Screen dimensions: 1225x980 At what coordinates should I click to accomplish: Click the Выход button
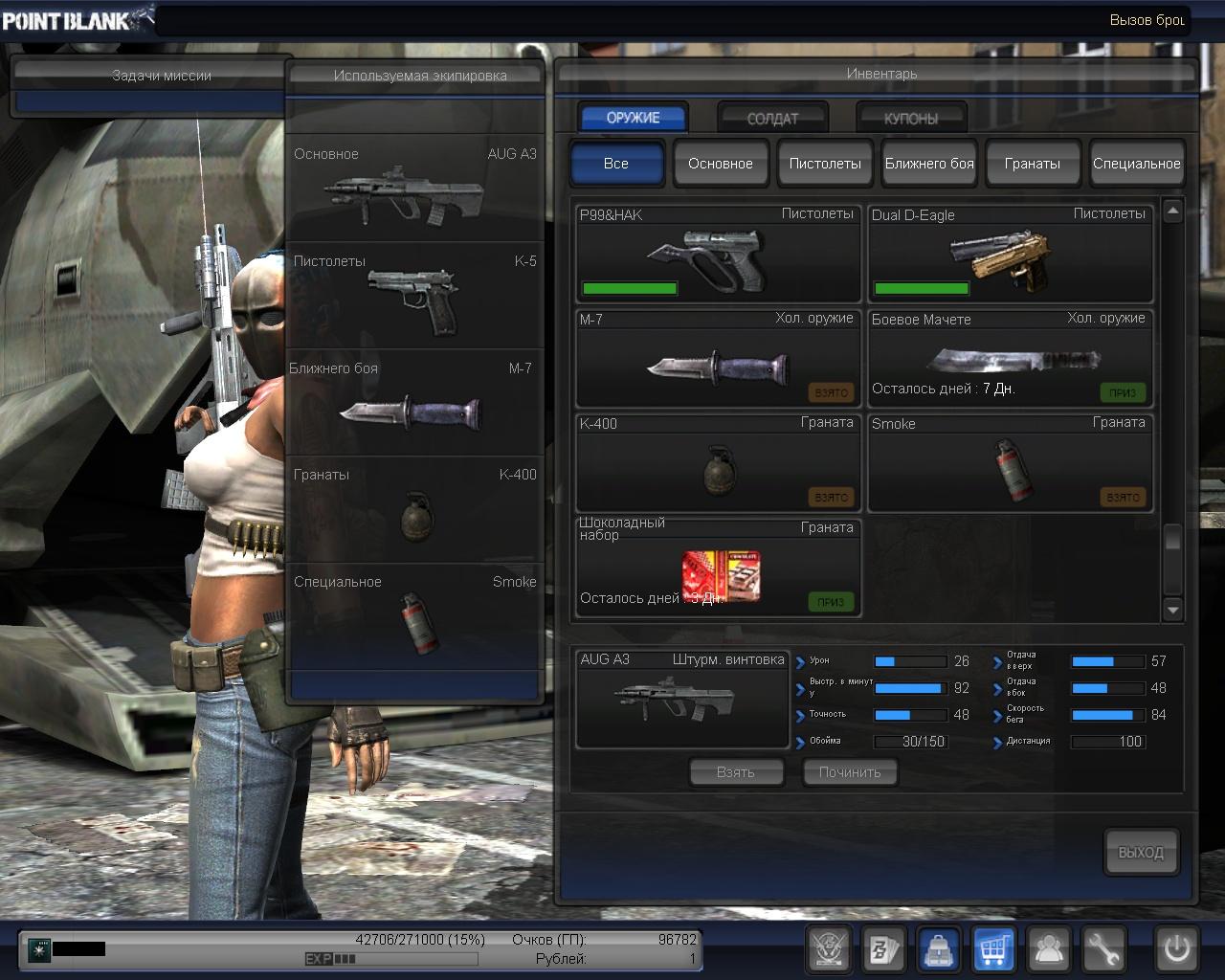point(1141,852)
